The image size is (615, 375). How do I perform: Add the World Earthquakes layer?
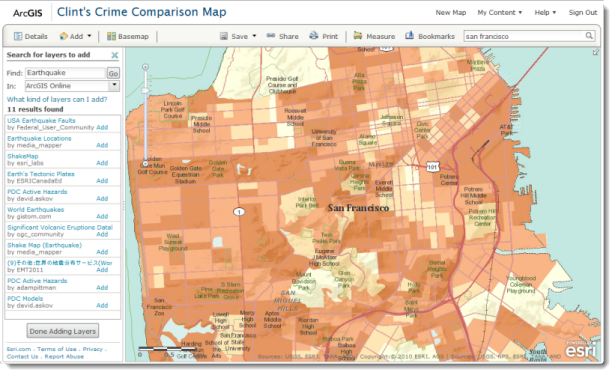pyautogui.click(x=102, y=217)
